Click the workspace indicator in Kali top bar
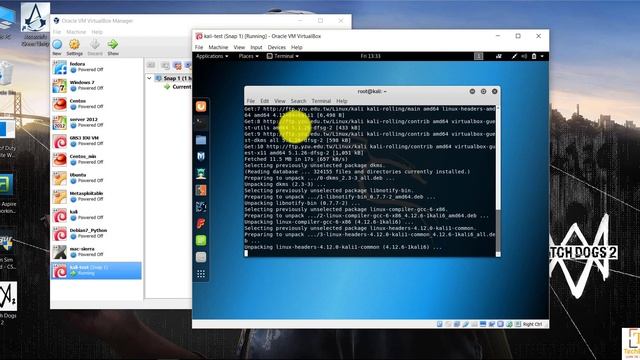 coord(478,56)
